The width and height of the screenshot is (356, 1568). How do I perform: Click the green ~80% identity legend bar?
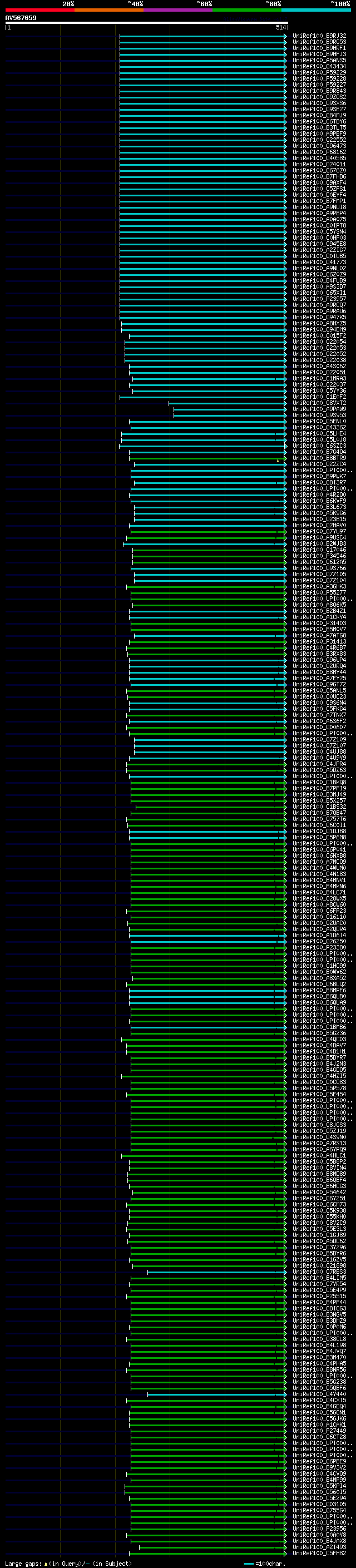pos(247,10)
